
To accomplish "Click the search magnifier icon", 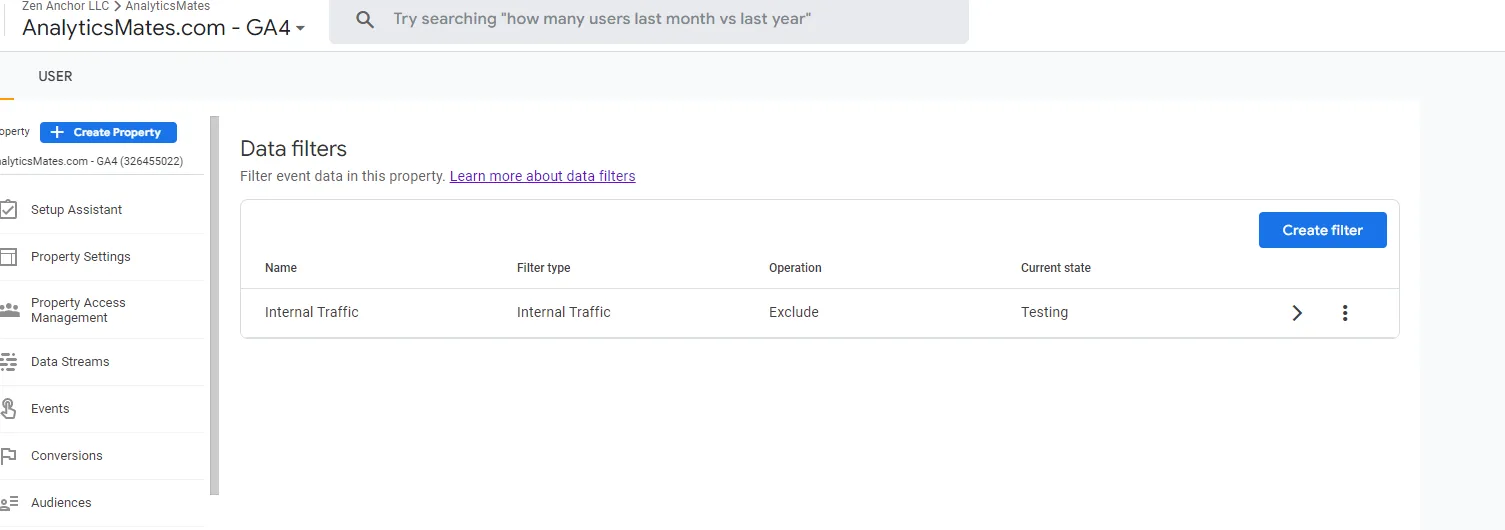I will click(x=365, y=20).
